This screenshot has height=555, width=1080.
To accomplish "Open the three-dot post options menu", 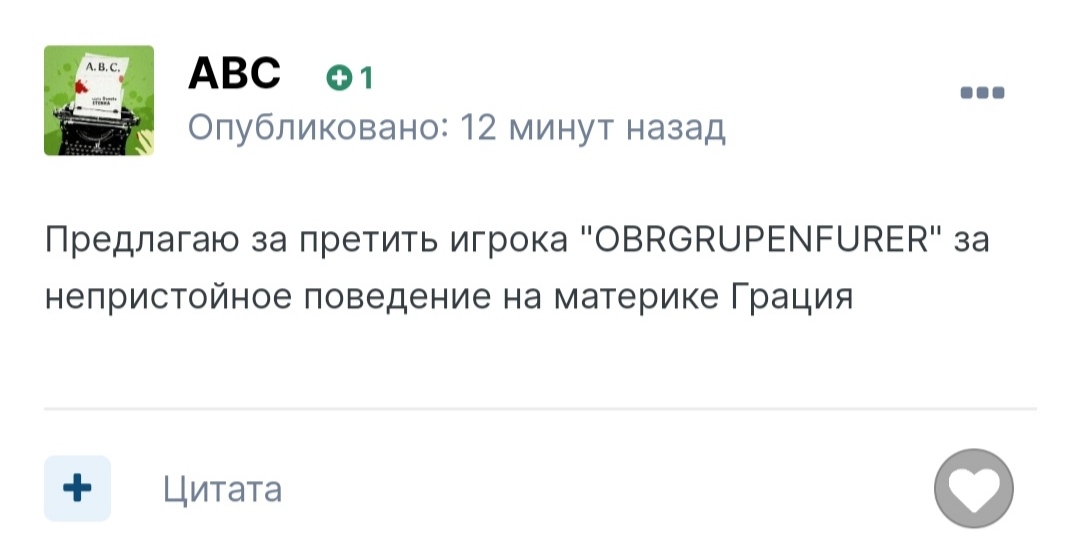I will (x=982, y=93).
